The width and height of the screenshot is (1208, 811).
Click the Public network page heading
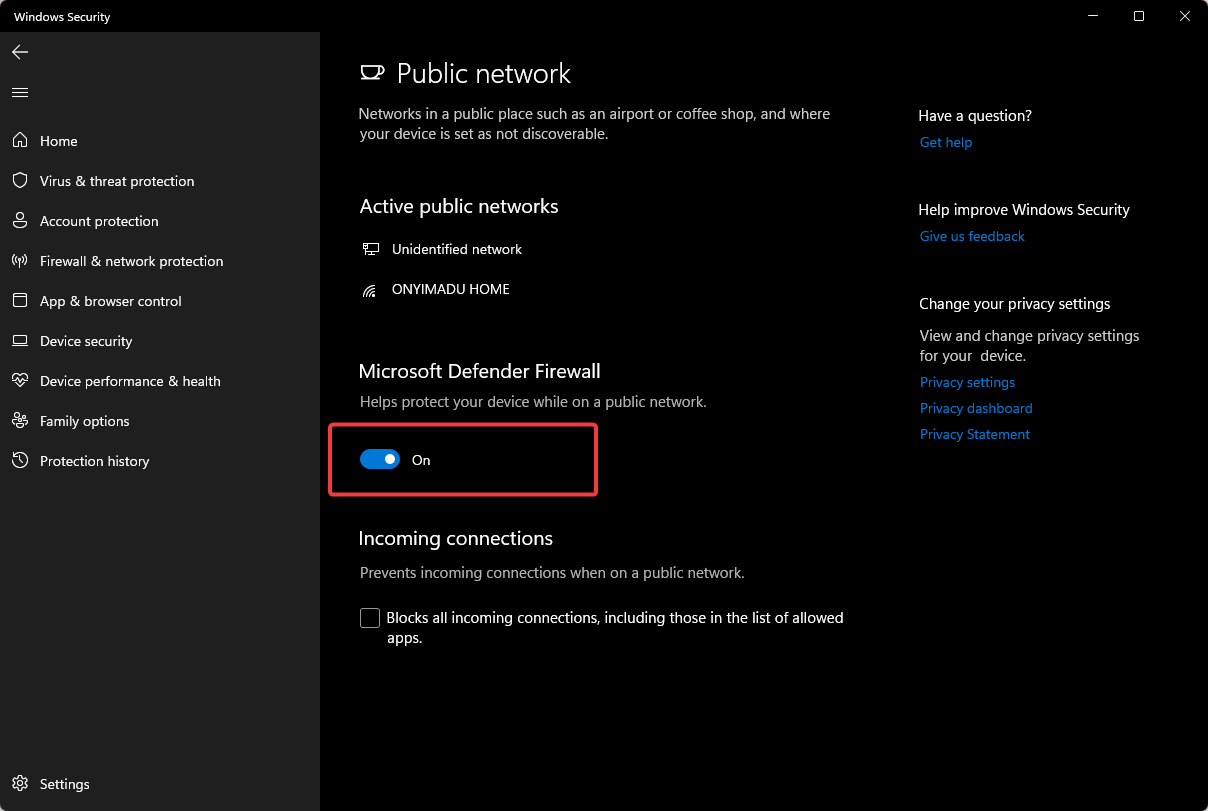484,73
